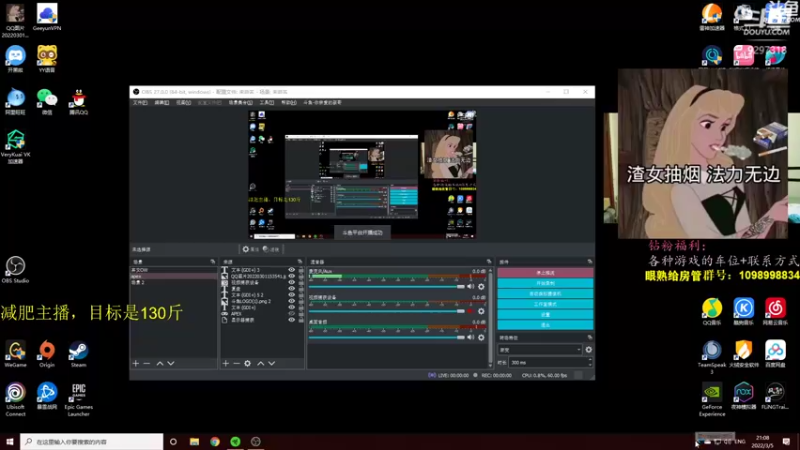Viewport: 800px width, 450px height.
Task: Click the 启动虚拟摄像机 virtual camera button
Action: click(x=545, y=294)
